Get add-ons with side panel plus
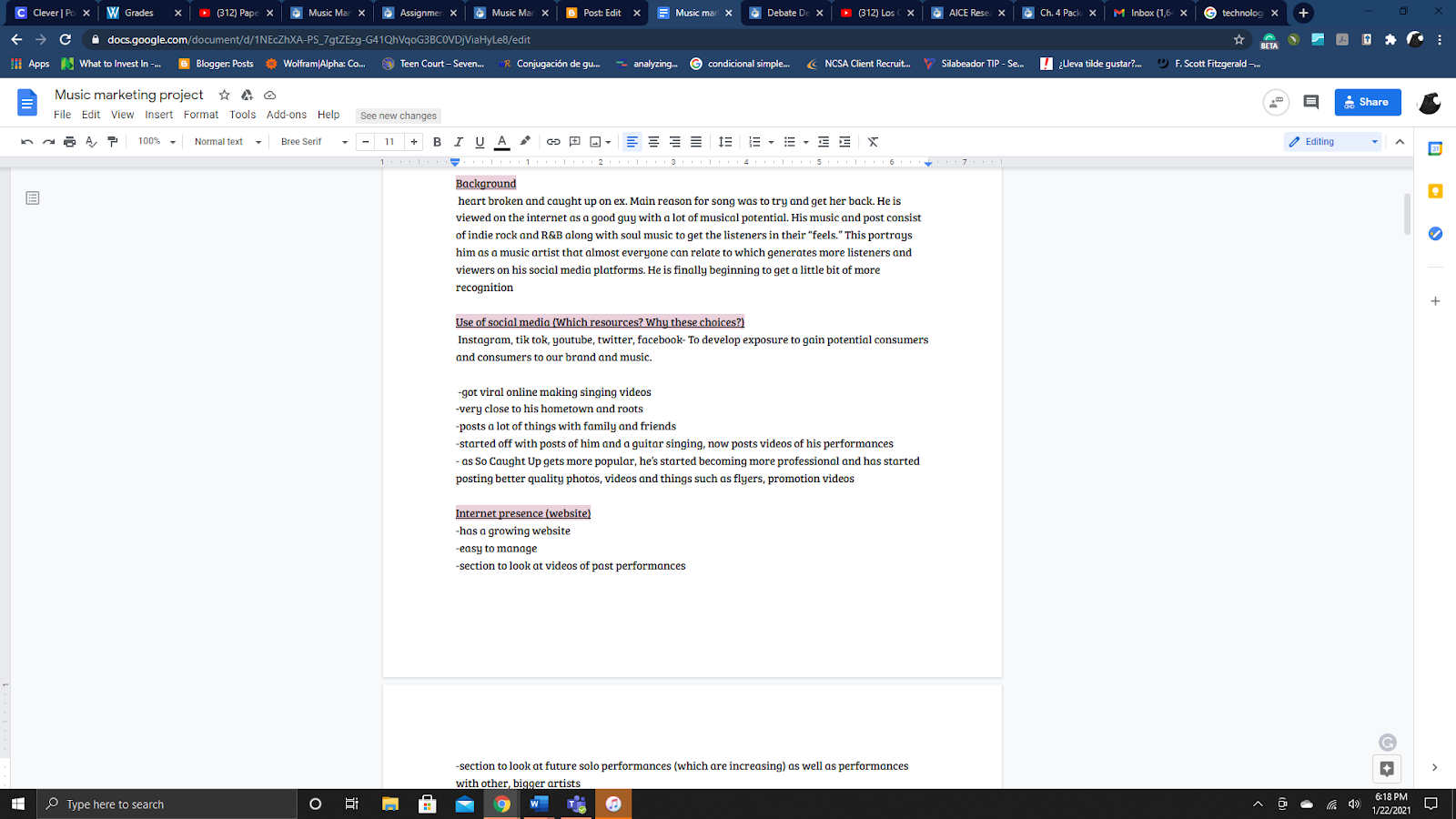 [x=1435, y=301]
